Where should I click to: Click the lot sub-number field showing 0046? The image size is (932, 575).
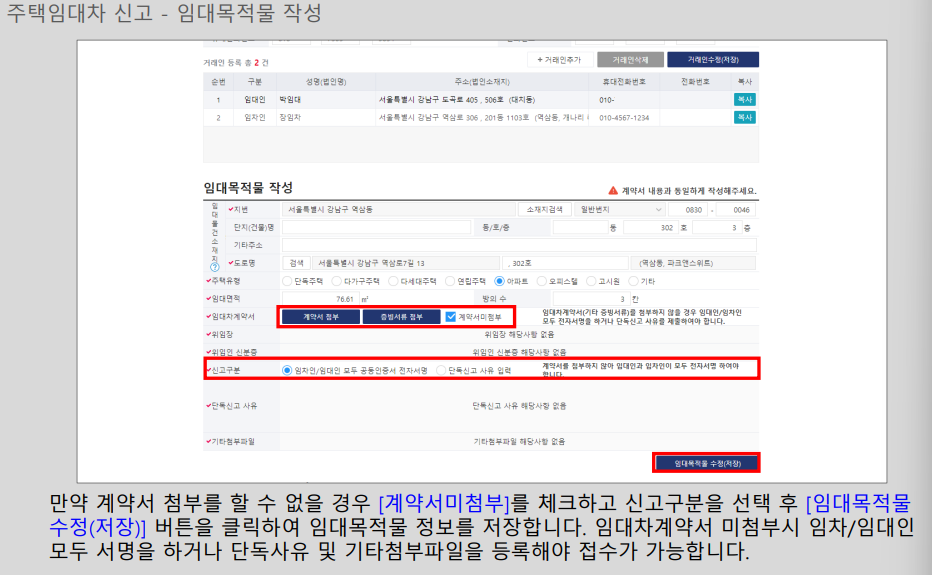coord(736,209)
